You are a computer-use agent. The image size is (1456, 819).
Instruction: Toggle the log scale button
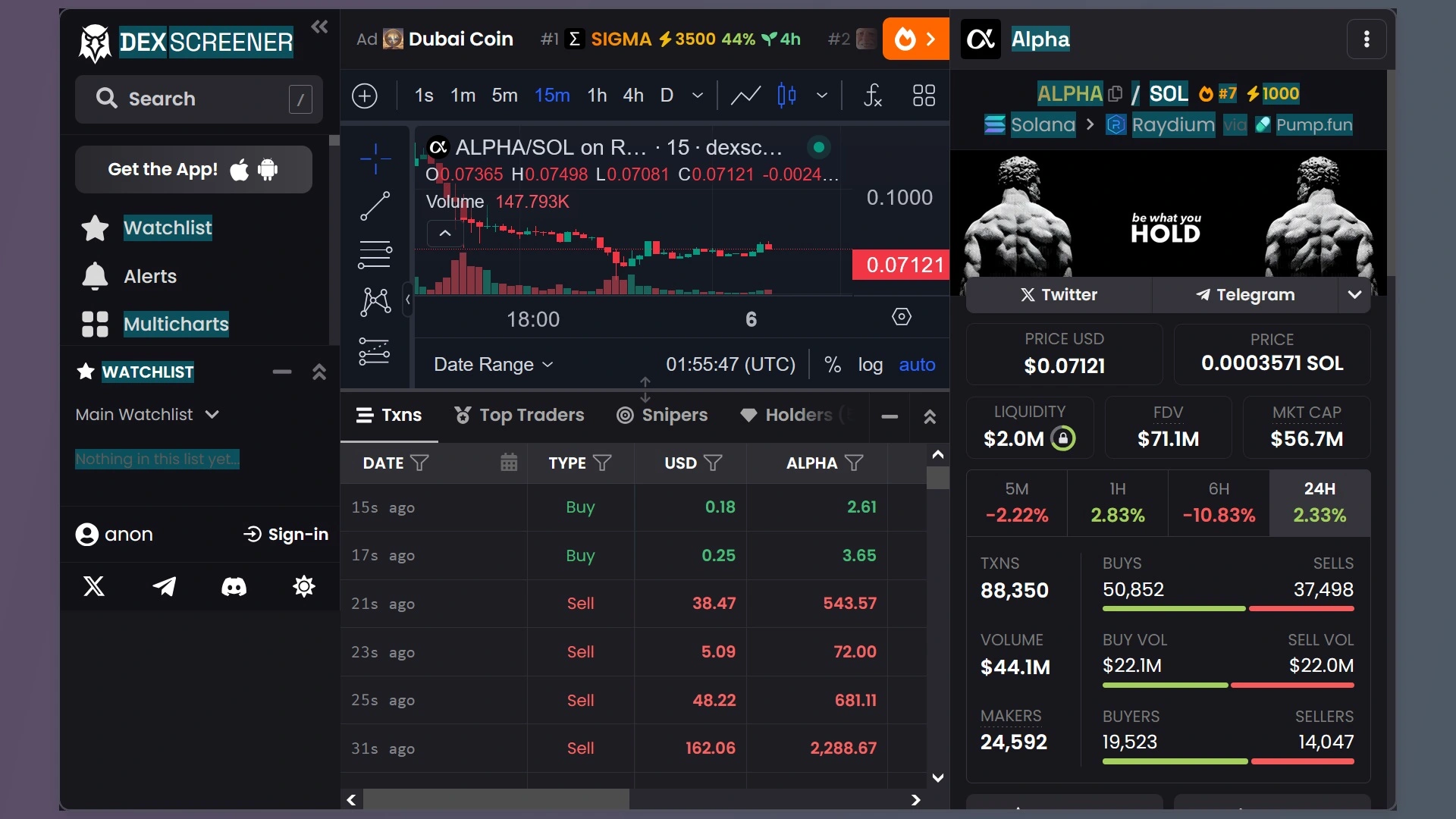click(x=870, y=364)
